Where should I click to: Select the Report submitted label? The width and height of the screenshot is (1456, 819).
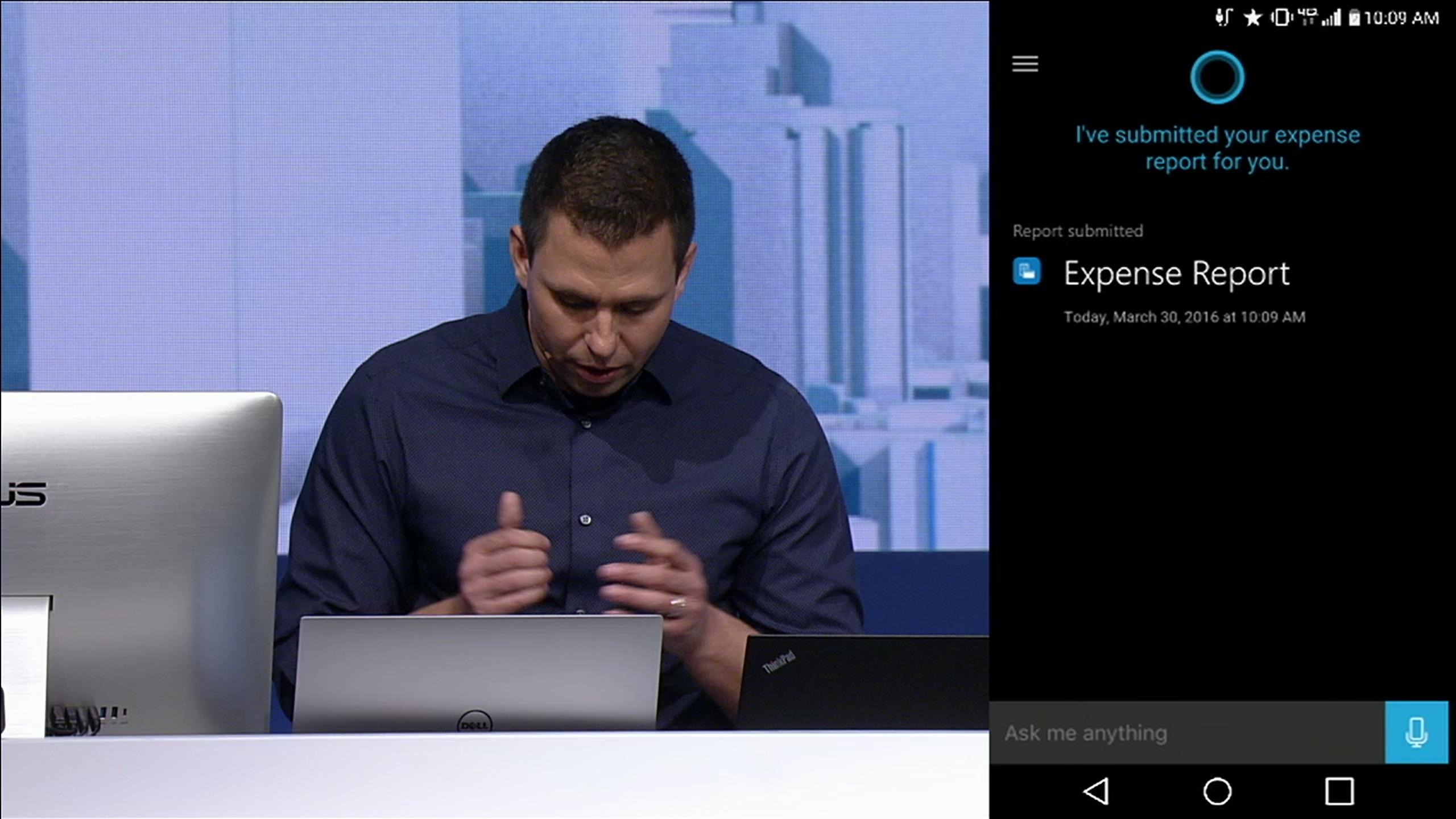point(1077,231)
